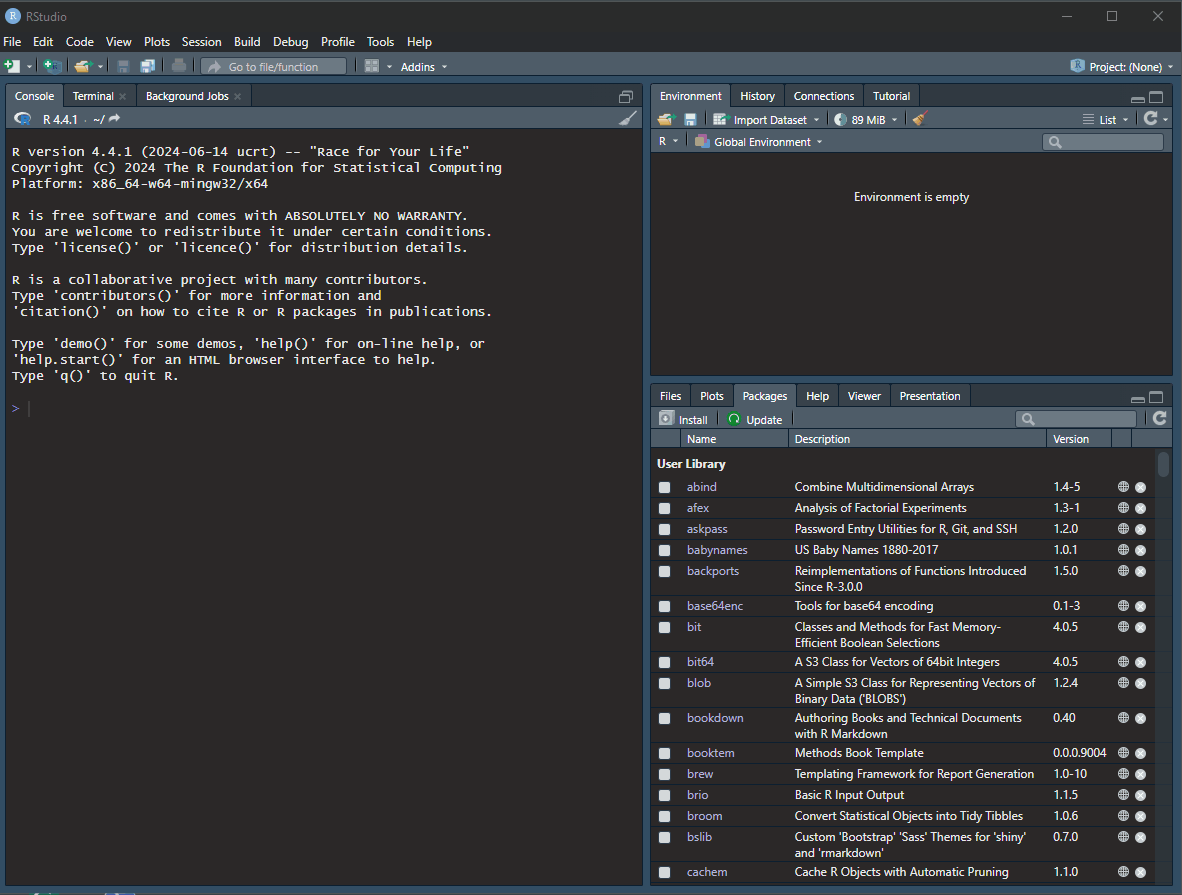Check the abind package checkbox
Screen dimensions: 1182x895
664,487
